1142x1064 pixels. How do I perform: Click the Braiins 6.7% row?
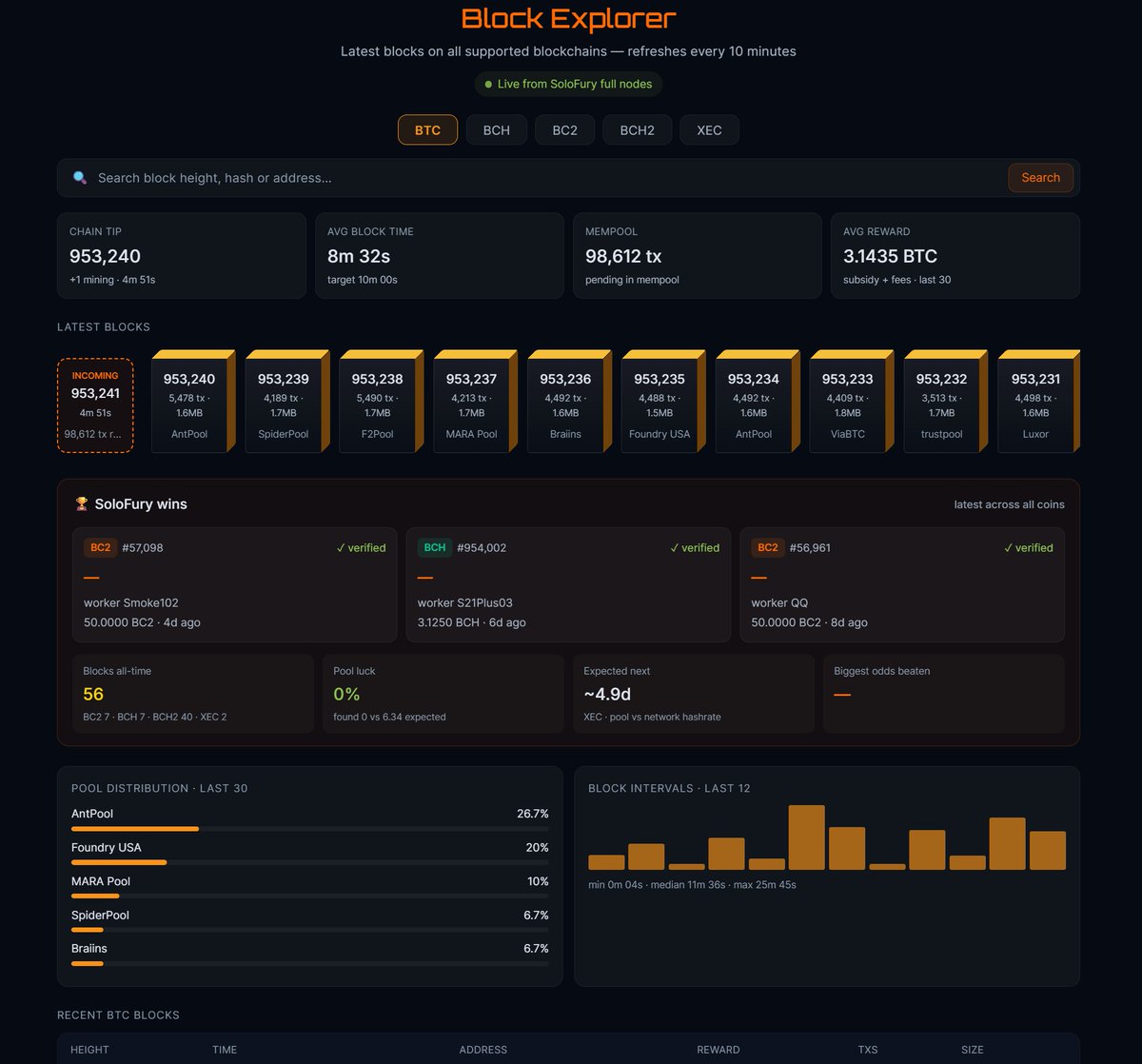pyautogui.click(x=310, y=954)
